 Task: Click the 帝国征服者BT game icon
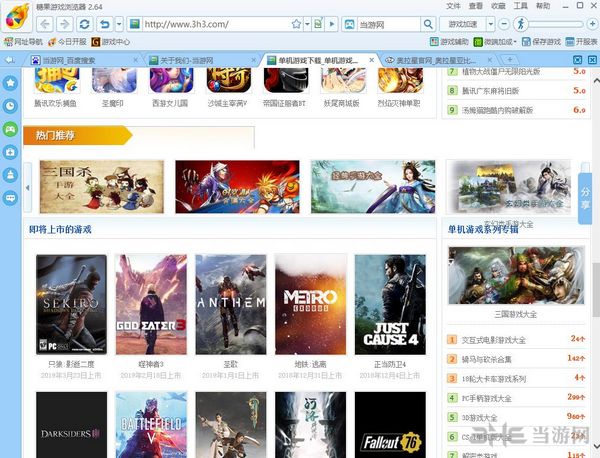[x=285, y=81]
